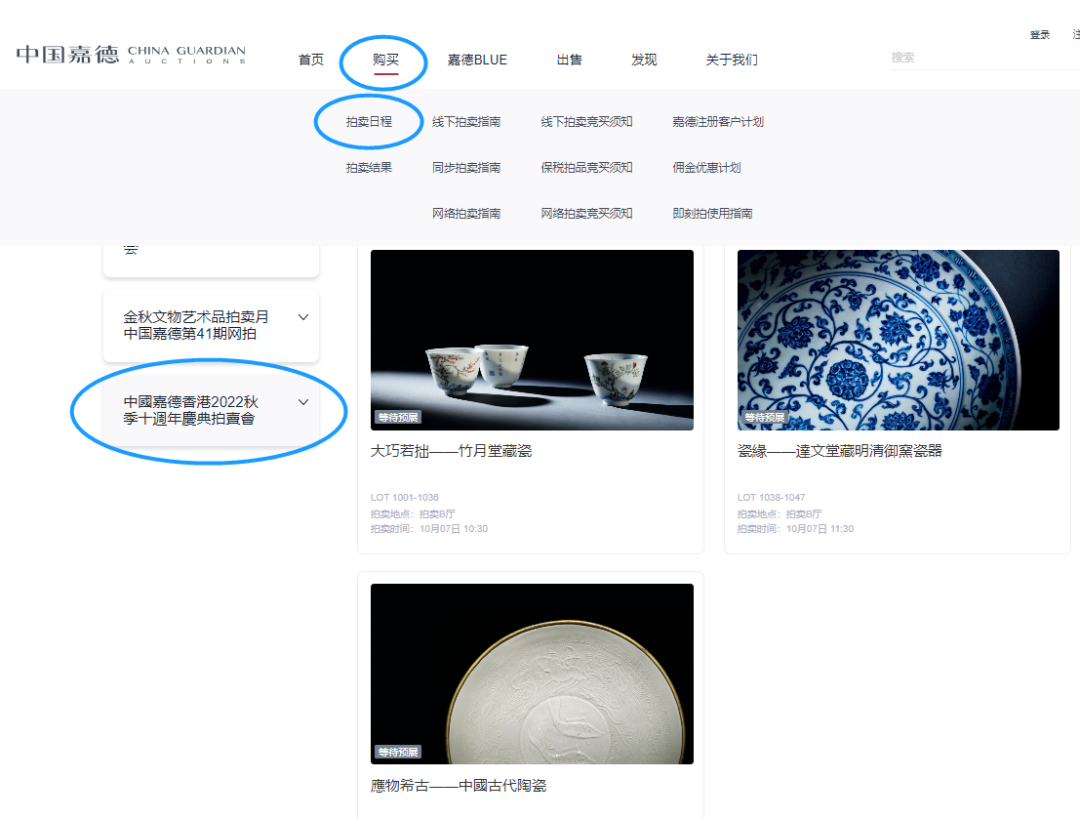Open the 发现 menu
Image resolution: width=1080 pixels, height=819 pixels.
644,60
